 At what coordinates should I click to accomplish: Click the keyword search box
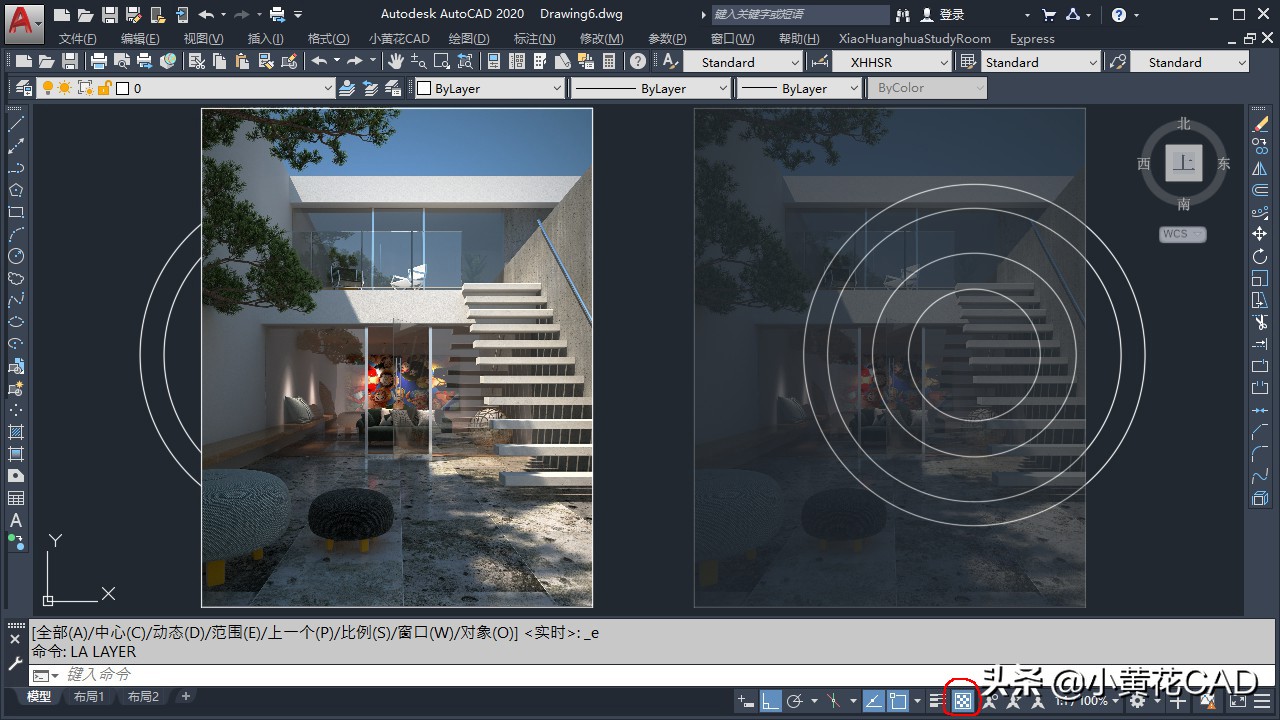point(799,14)
